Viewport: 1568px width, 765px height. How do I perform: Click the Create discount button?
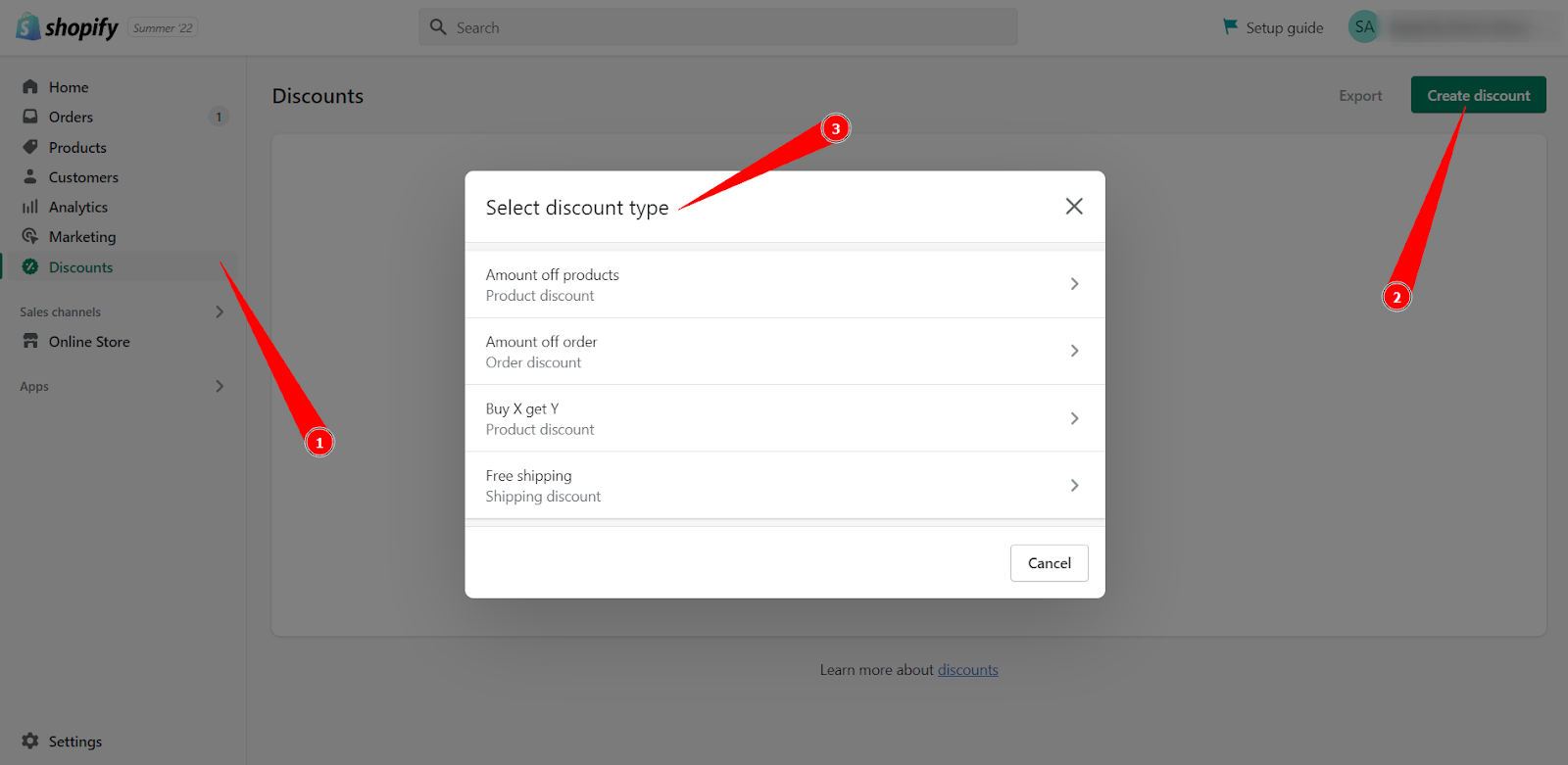(1478, 94)
